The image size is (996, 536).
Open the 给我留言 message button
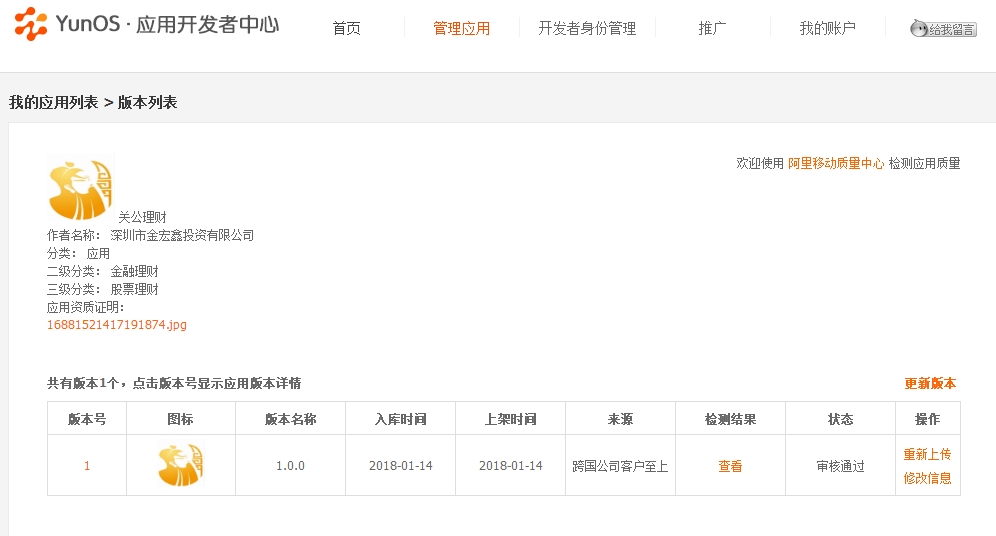pos(943,29)
